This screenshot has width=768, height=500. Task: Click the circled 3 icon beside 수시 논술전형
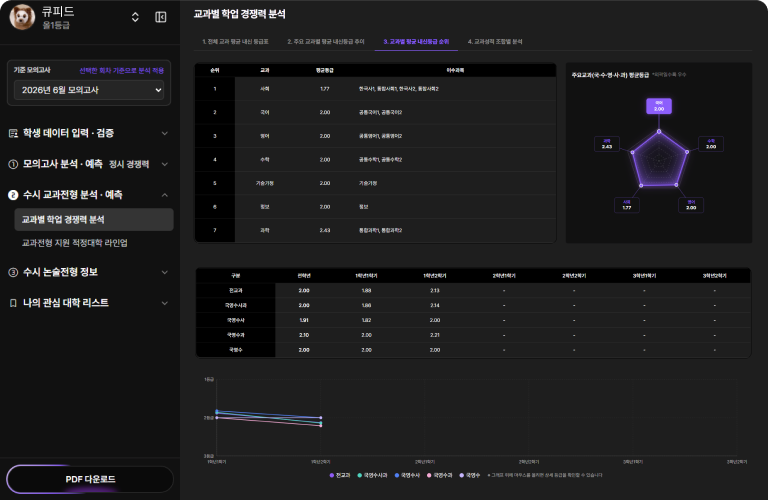click(x=13, y=272)
